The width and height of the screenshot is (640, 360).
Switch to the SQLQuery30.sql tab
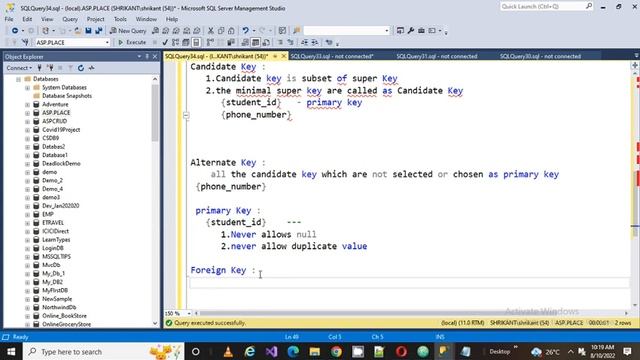coord(540,56)
